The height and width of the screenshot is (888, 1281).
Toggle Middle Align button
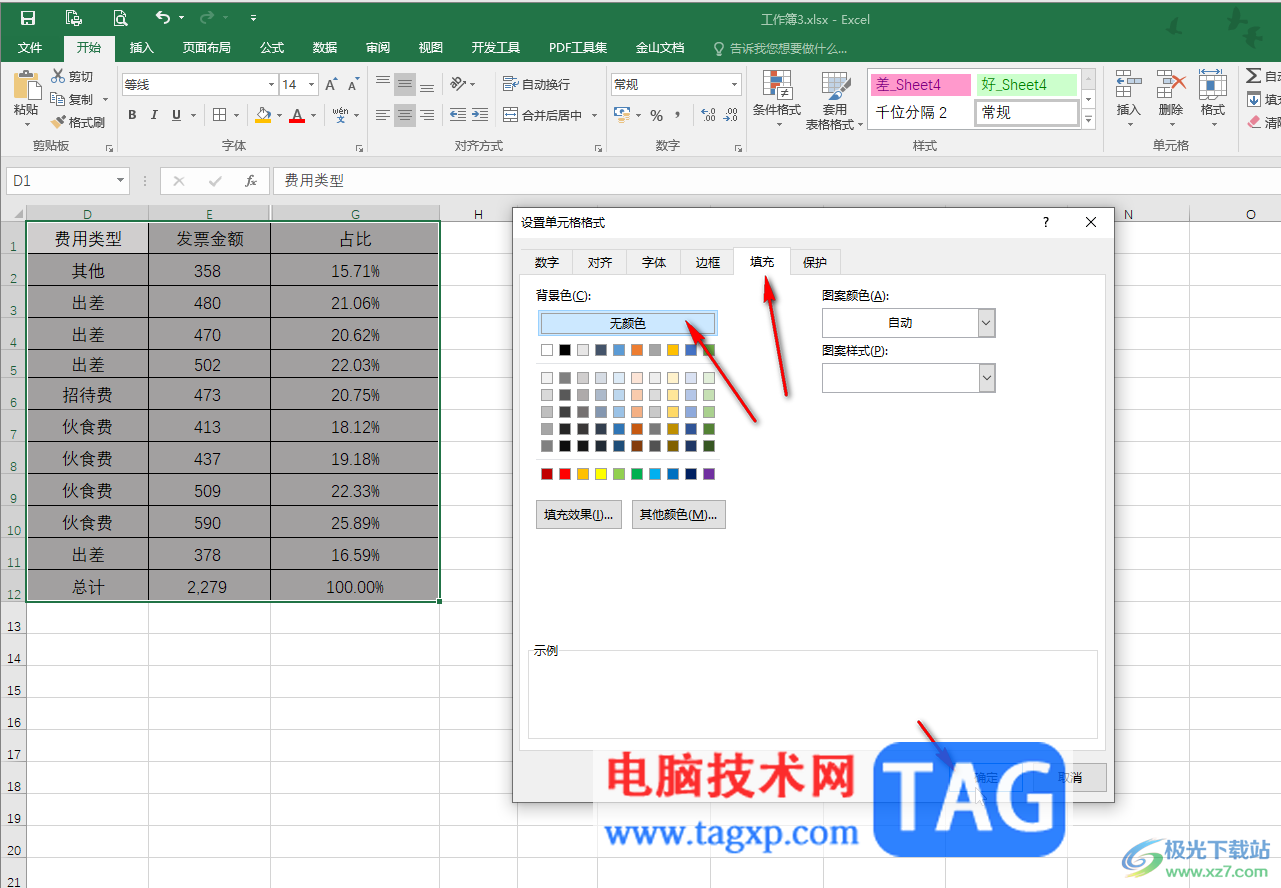tap(405, 84)
